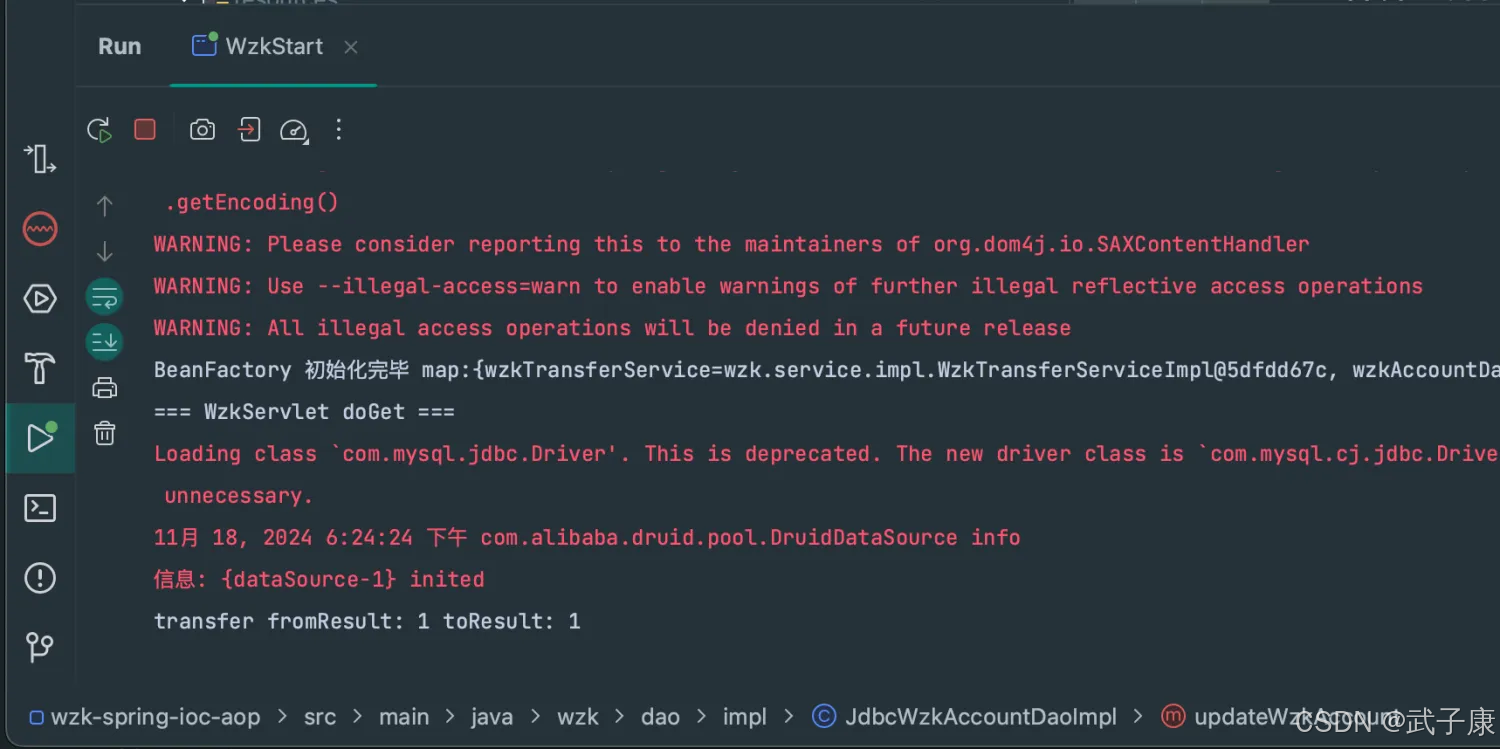Screen dimensions: 1500x749
Task: Toggle scroll to end of console
Action: tap(104, 342)
